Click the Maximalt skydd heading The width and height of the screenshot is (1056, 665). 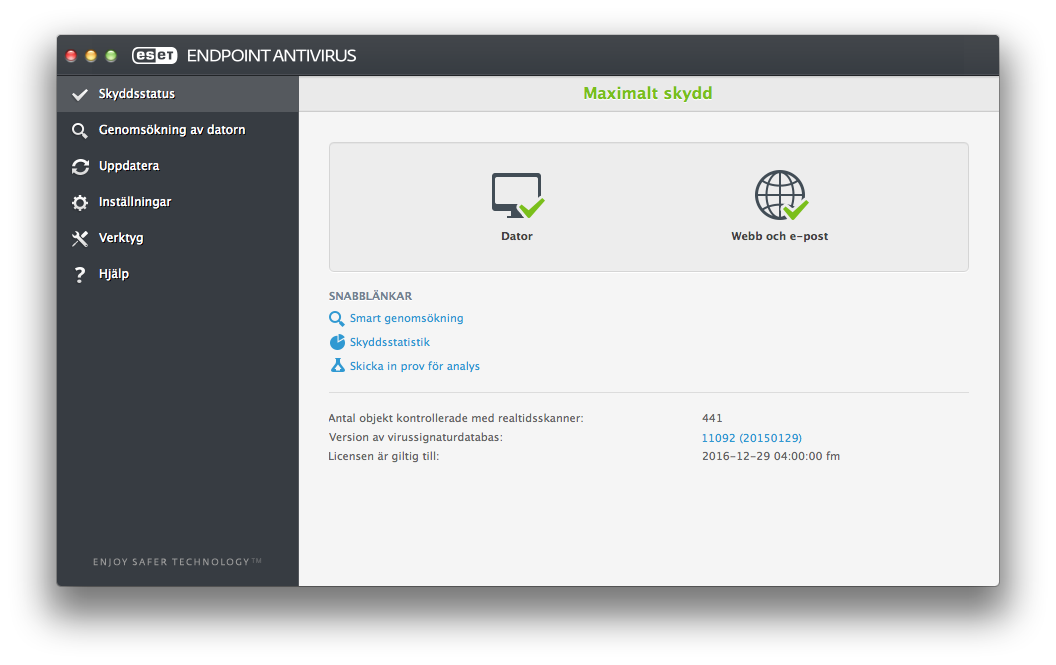648,93
